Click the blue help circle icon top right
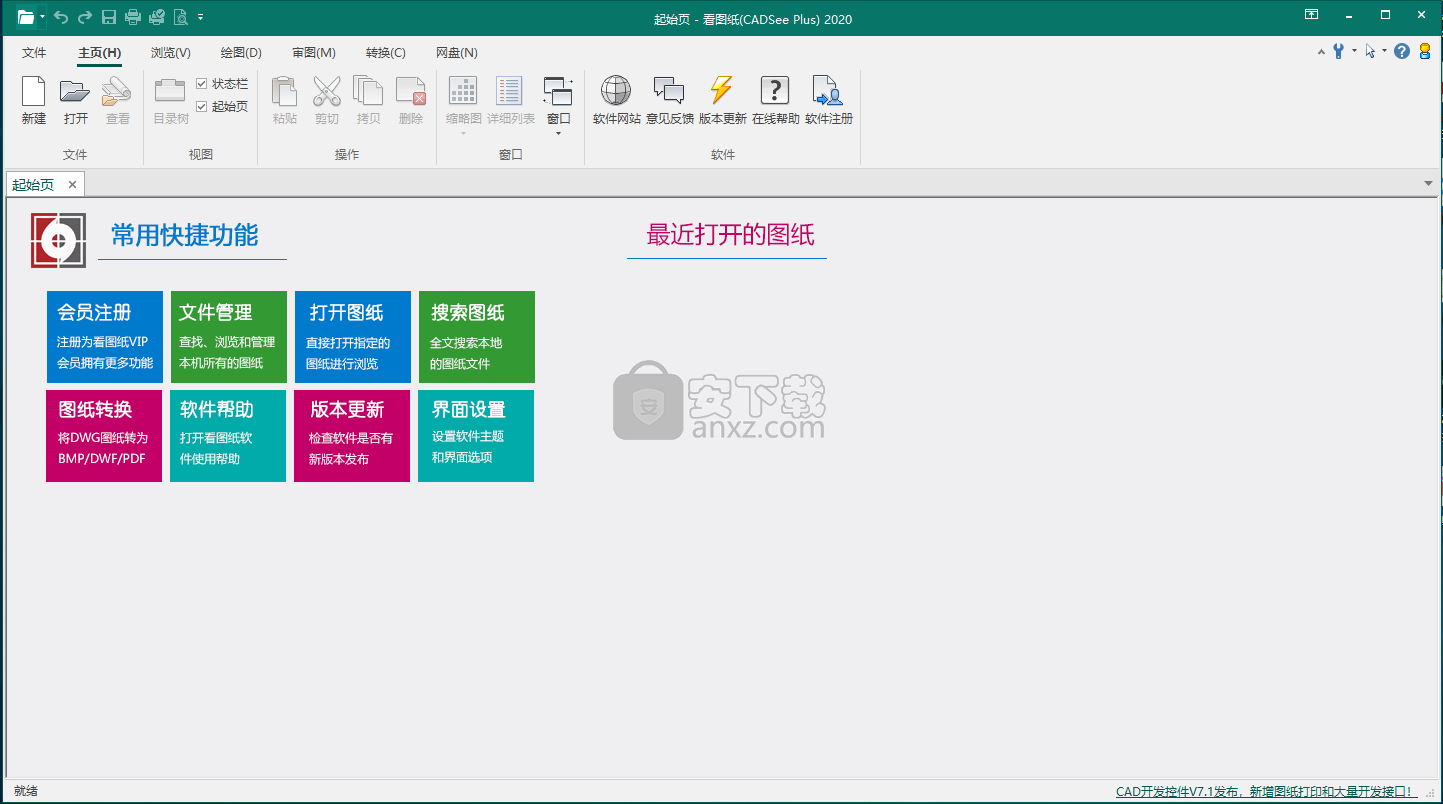The image size is (1443, 804). pyautogui.click(x=1402, y=51)
